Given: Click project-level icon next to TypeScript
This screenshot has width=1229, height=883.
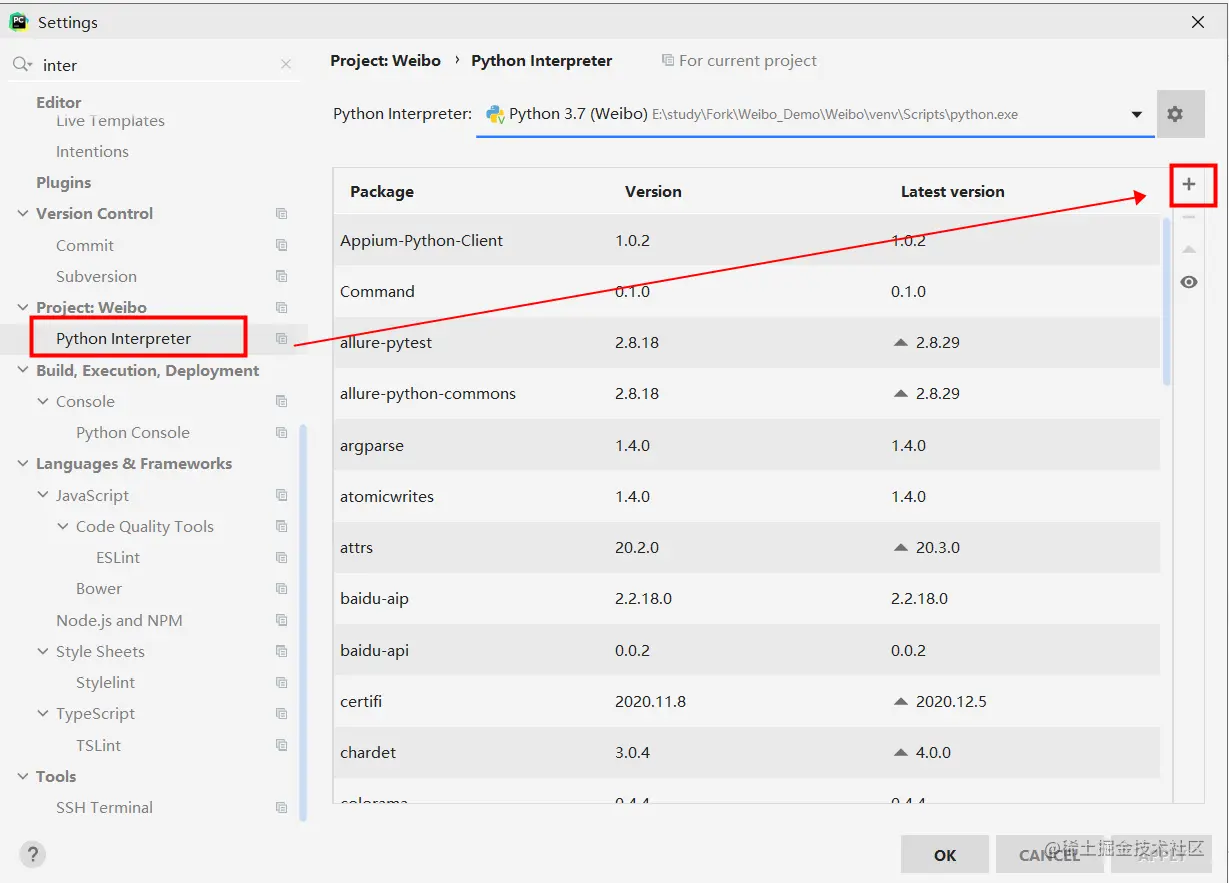Looking at the screenshot, I should click(282, 714).
